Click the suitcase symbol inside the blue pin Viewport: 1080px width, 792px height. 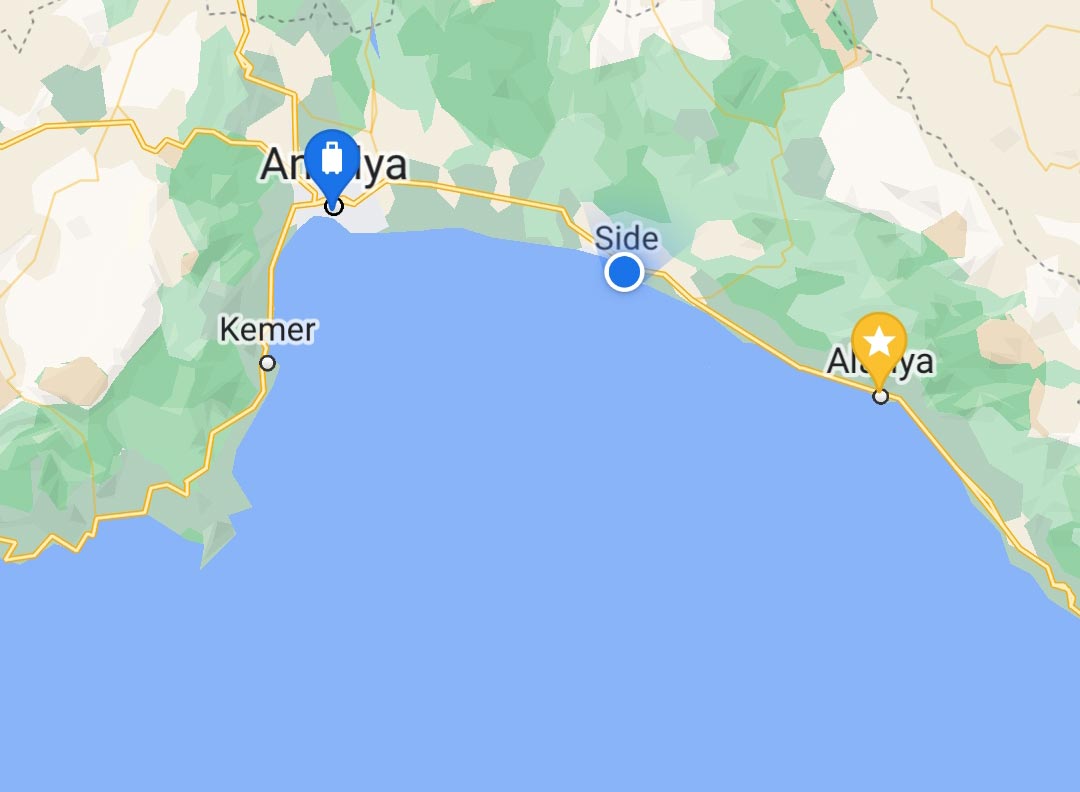click(x=332, y=158)
